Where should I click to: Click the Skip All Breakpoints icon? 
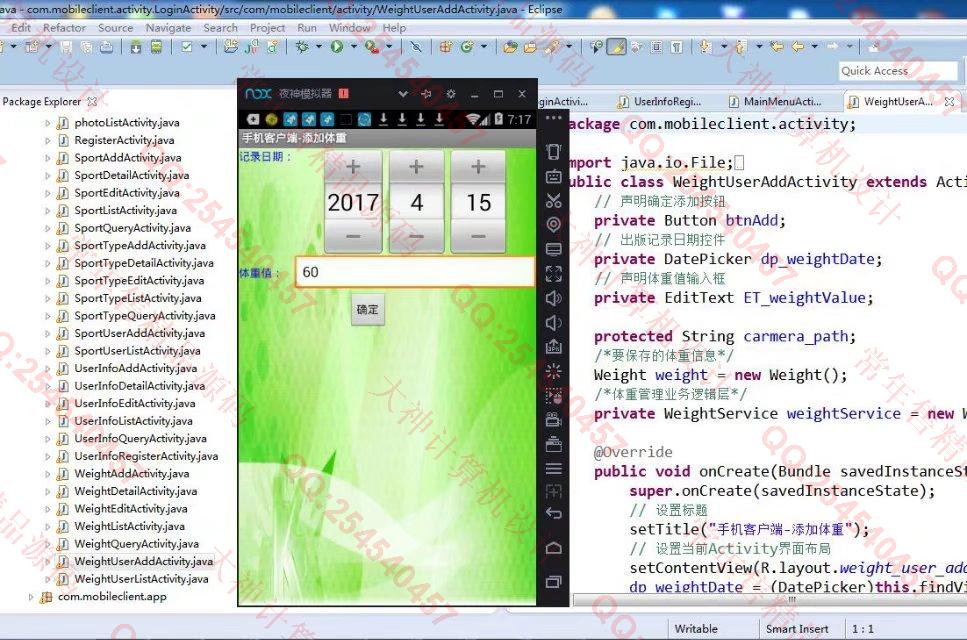point(416,46)
